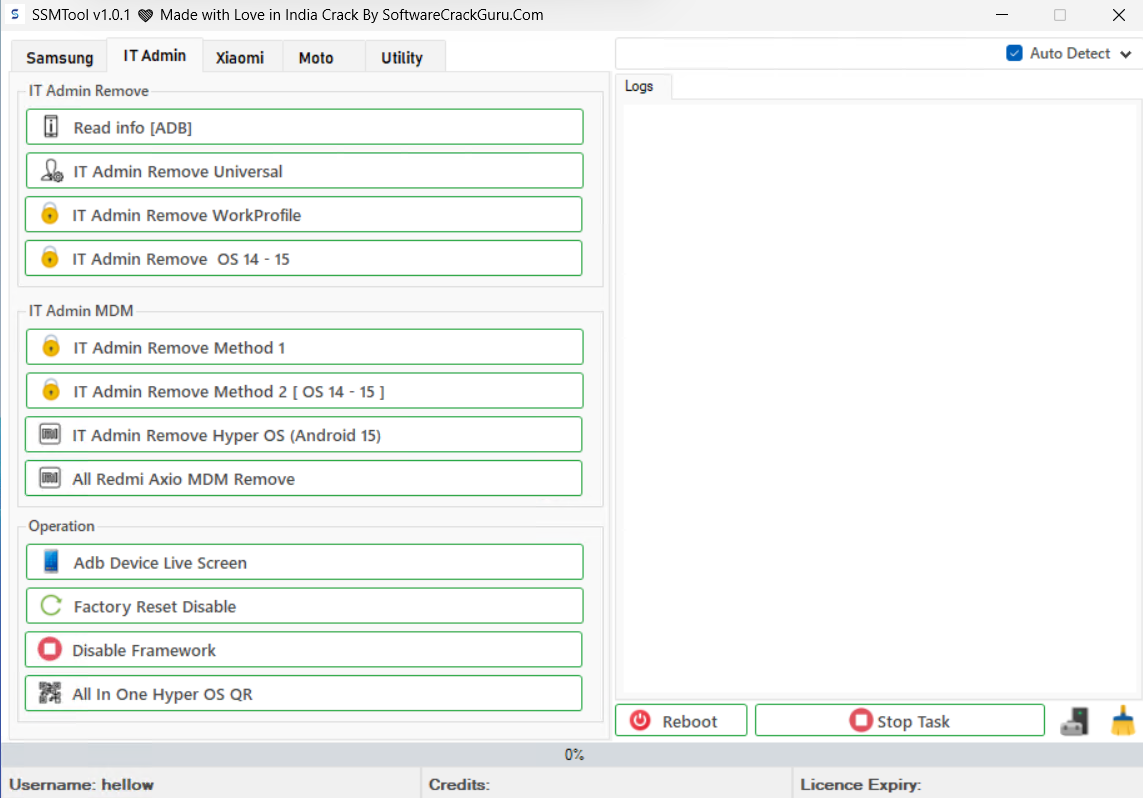This screenshot has width=1143, height=798.
Task: Click the QR code icon for Hyper OS QR
Action: pyautogui.click(x=50, y=693)
